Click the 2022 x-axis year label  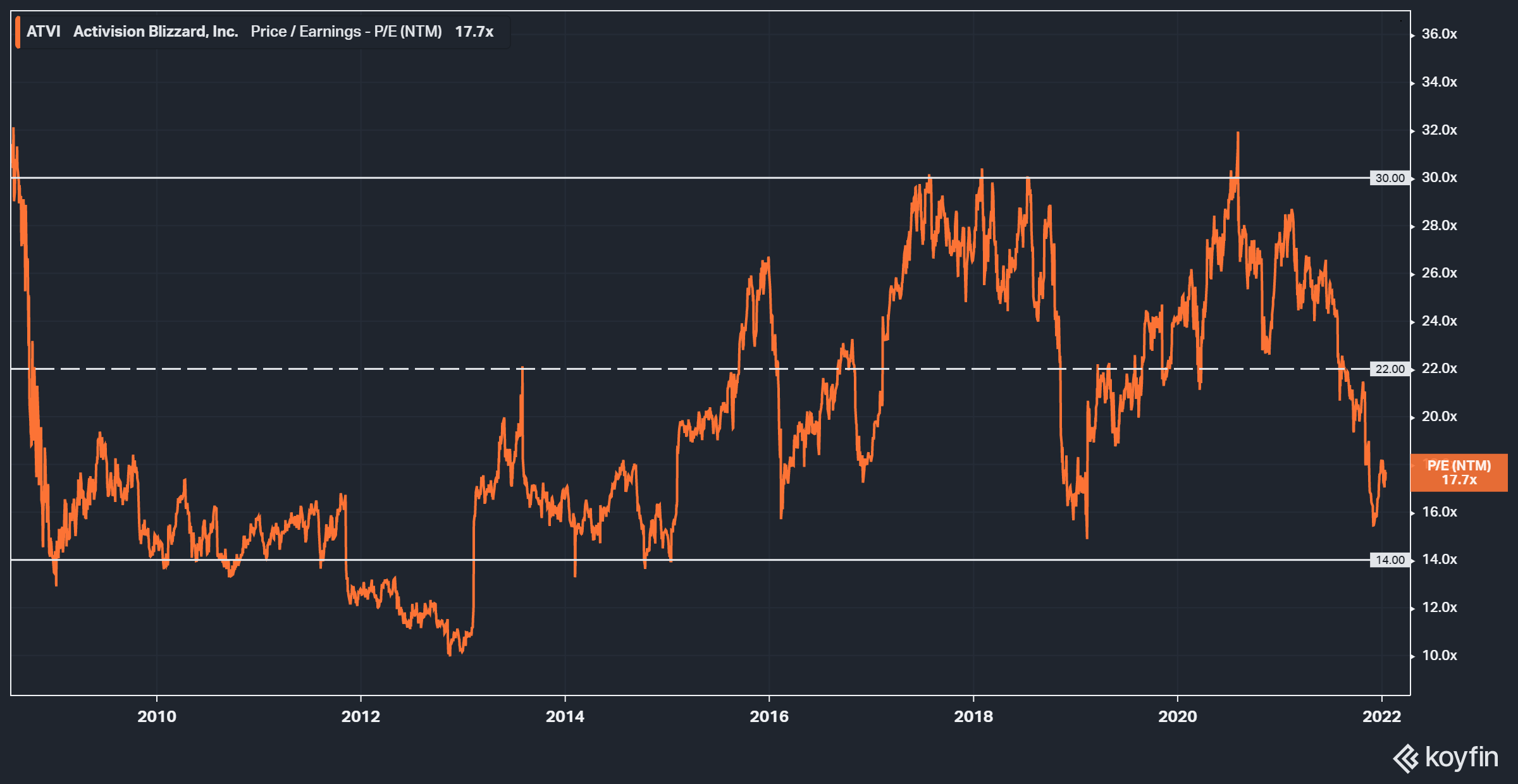1382,717
